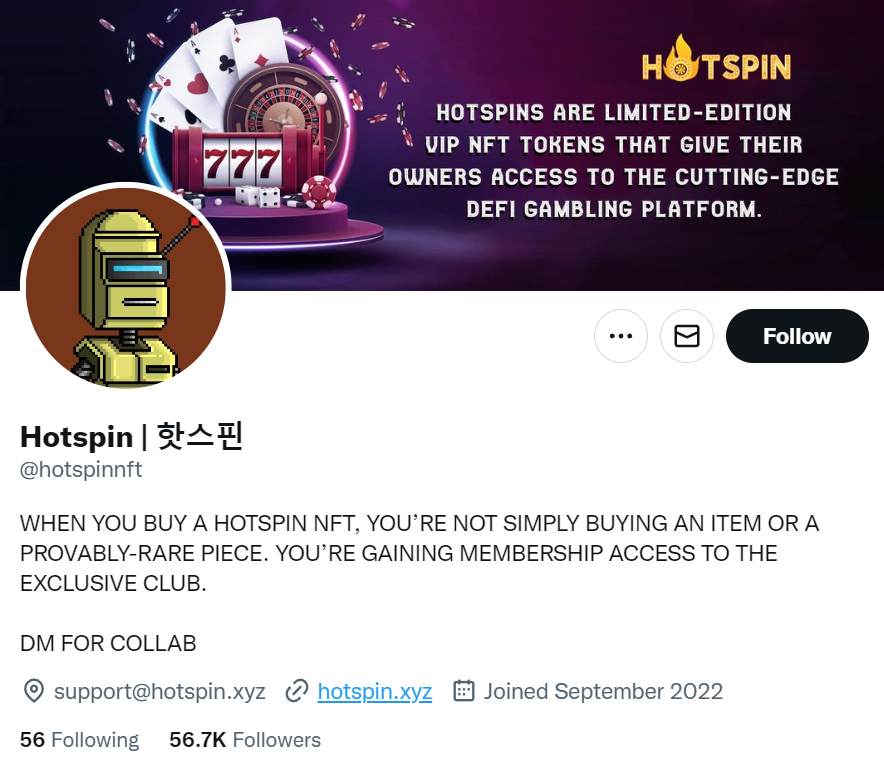Screen dimensions: 884x775
Task: View the 56 Following list
Action: coord(79,739)
